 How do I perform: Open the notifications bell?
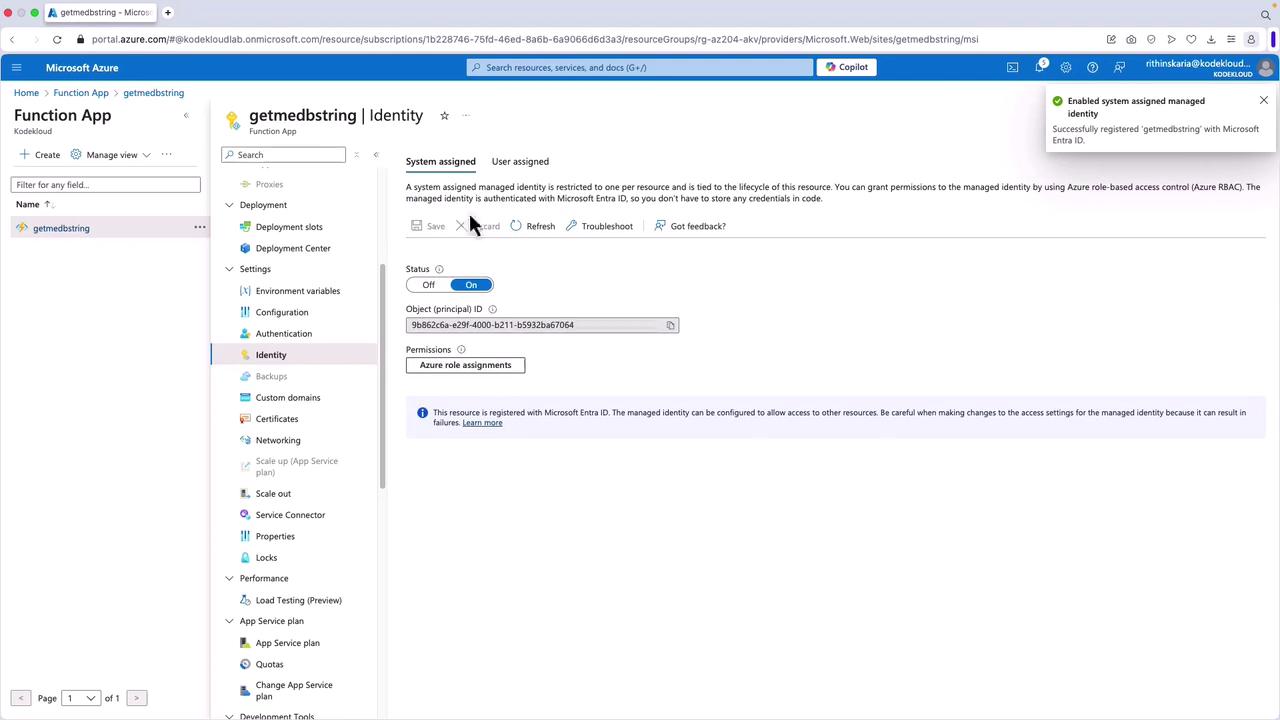[x=1039, y=67]
